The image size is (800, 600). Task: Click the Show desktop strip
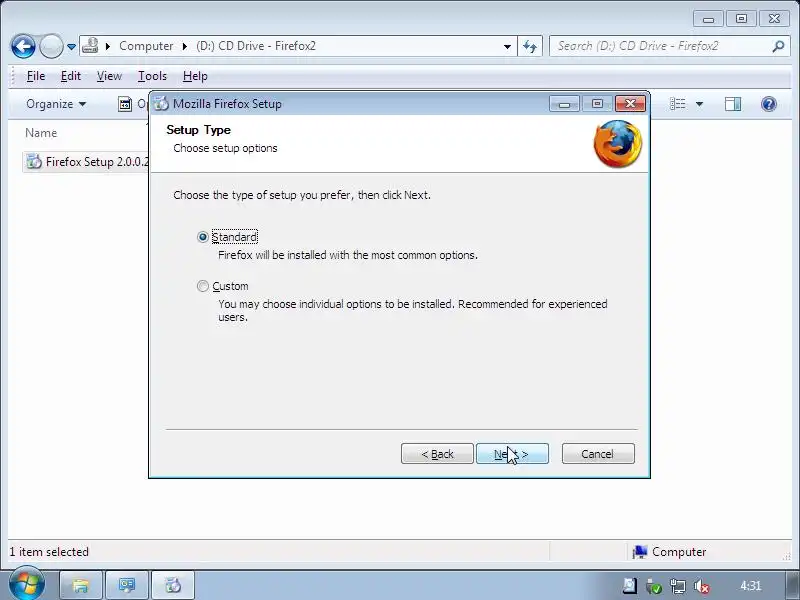click(x=793, y=585)
